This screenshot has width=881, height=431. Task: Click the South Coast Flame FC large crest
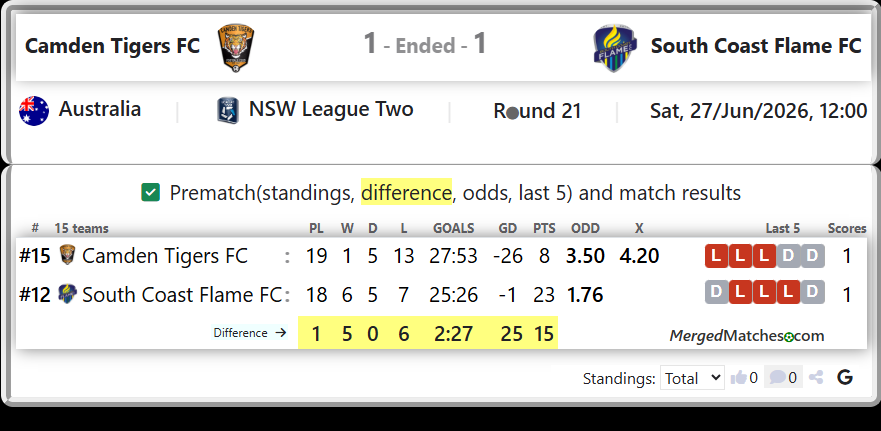[615, 48]
